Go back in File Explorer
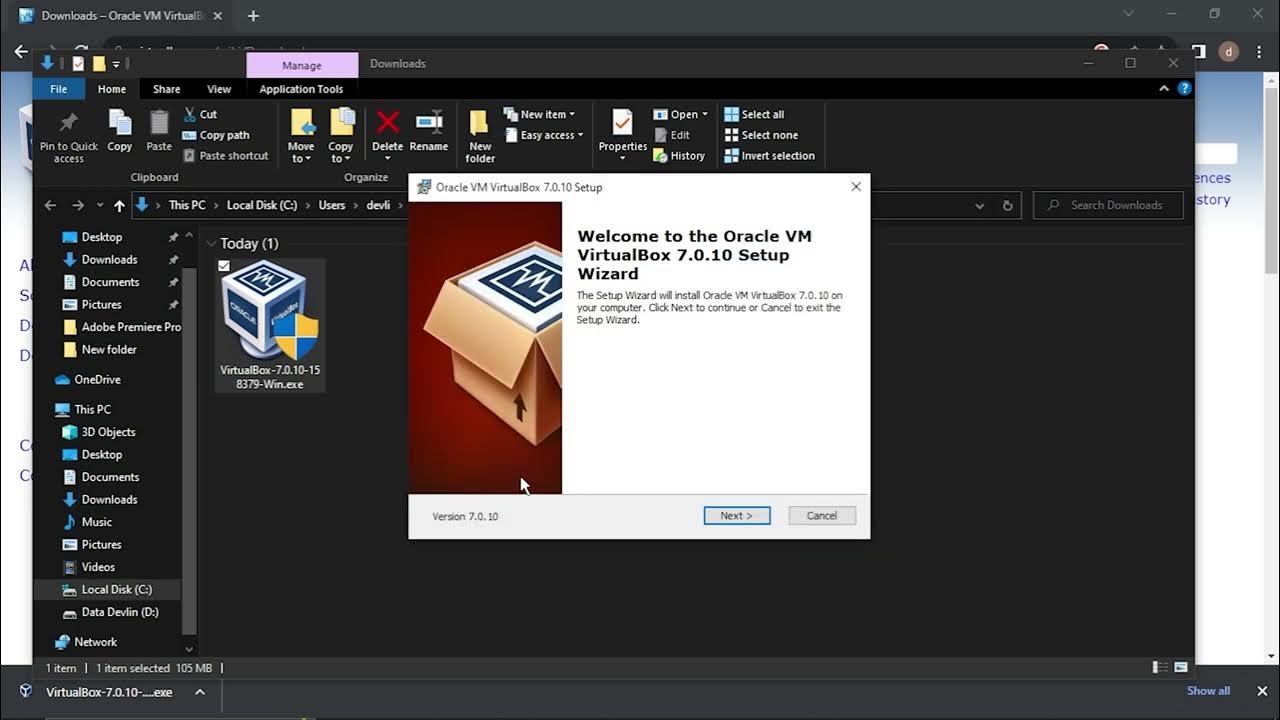 pos(50,205)
